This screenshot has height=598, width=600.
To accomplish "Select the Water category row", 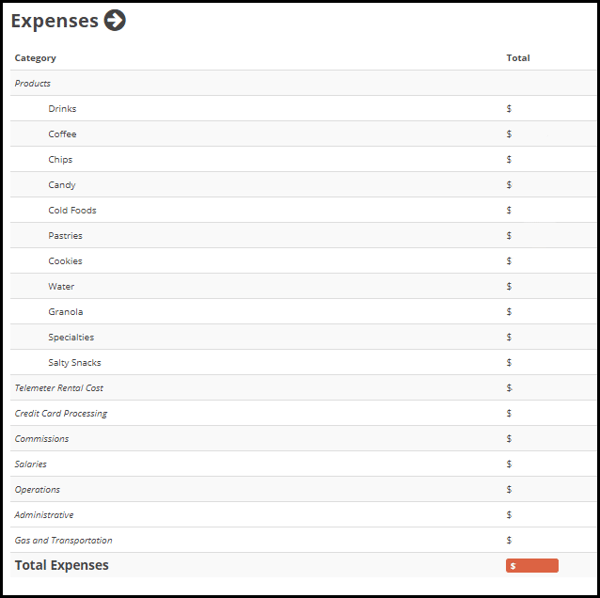I will click(x=303, y=286).
